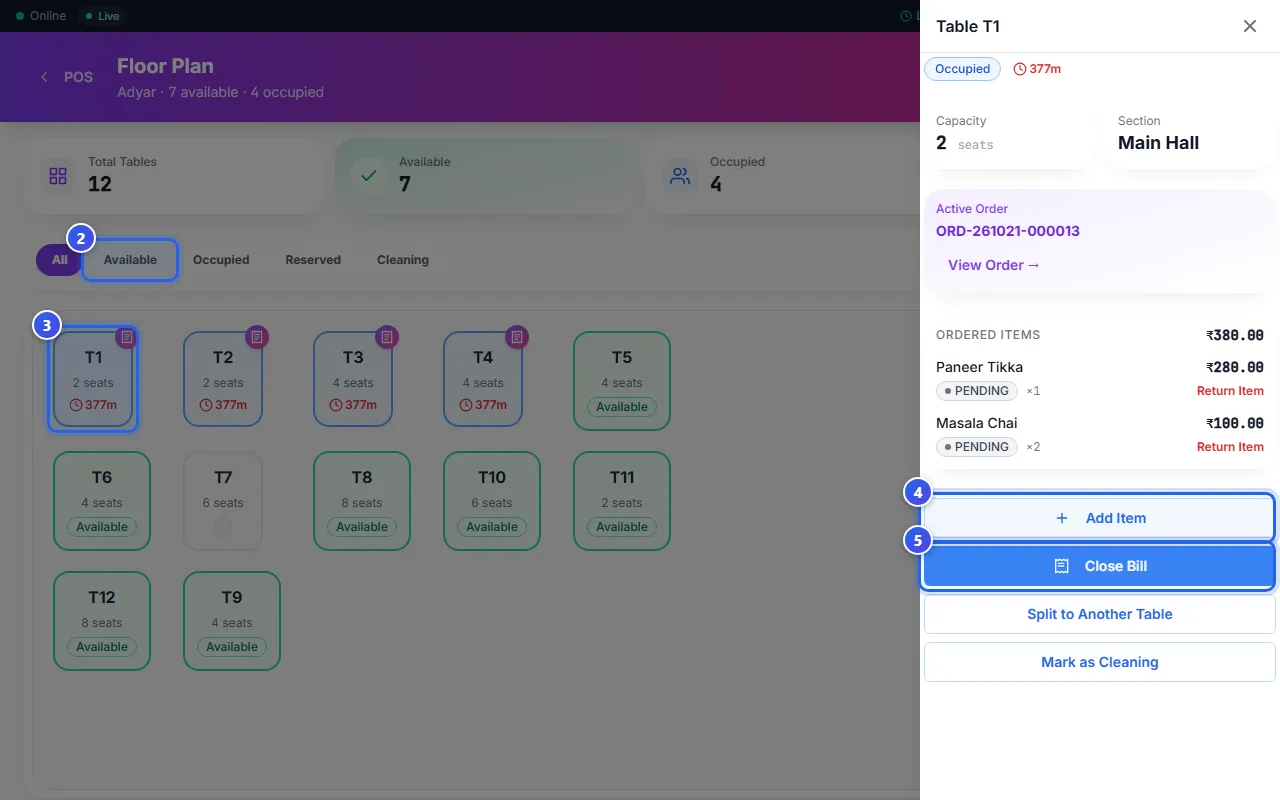1280x800 pixels.
Task: Filter tables by Available
Action: pyautogui.click(x=130, y=260)
